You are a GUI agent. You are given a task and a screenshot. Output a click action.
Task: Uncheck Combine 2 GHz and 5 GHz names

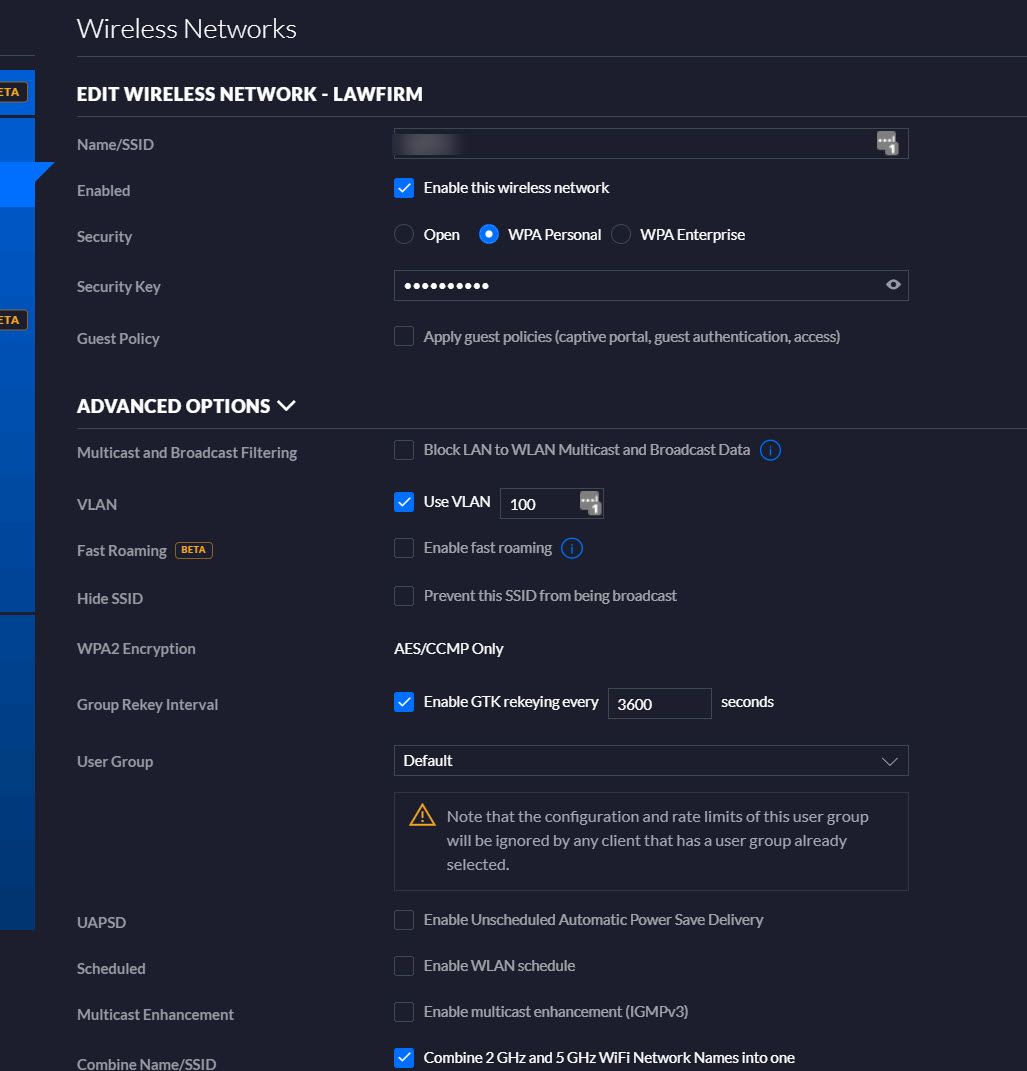404,1058
